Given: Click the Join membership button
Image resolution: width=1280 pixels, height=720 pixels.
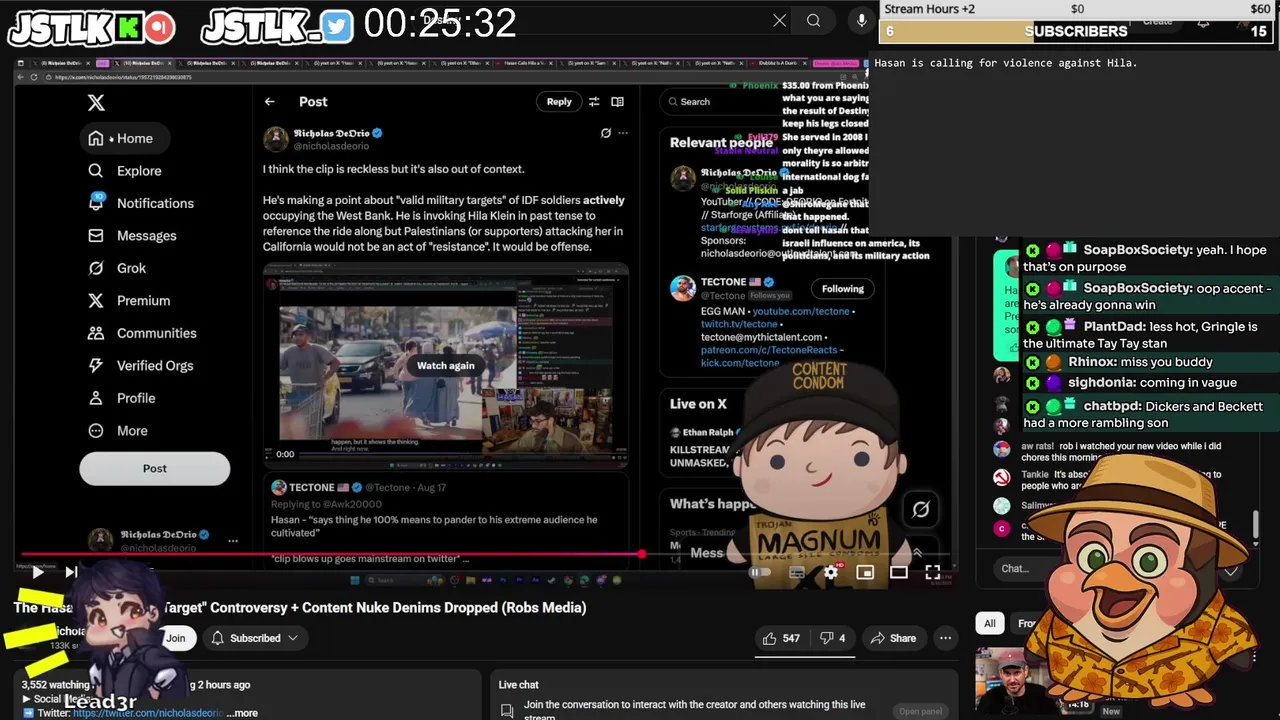Looking at the screenshot, I should [x=176, y=638].
